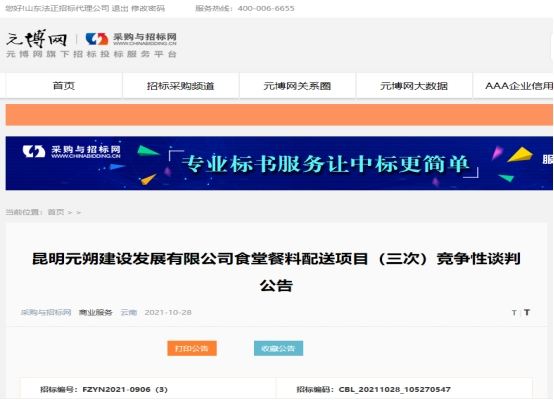The height and width of the screenshot is (400, 554).
Task: Click the 商业服务 category label
Action: point(95,312)
